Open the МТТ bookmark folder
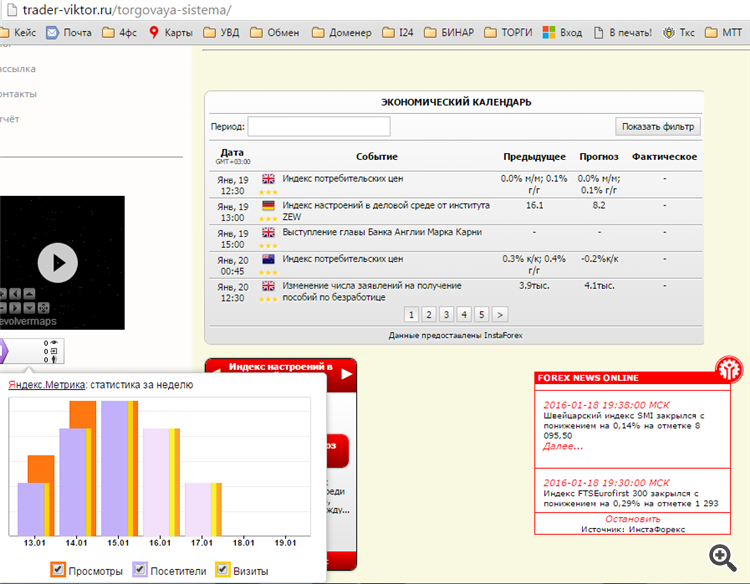 tap(724, 33)
